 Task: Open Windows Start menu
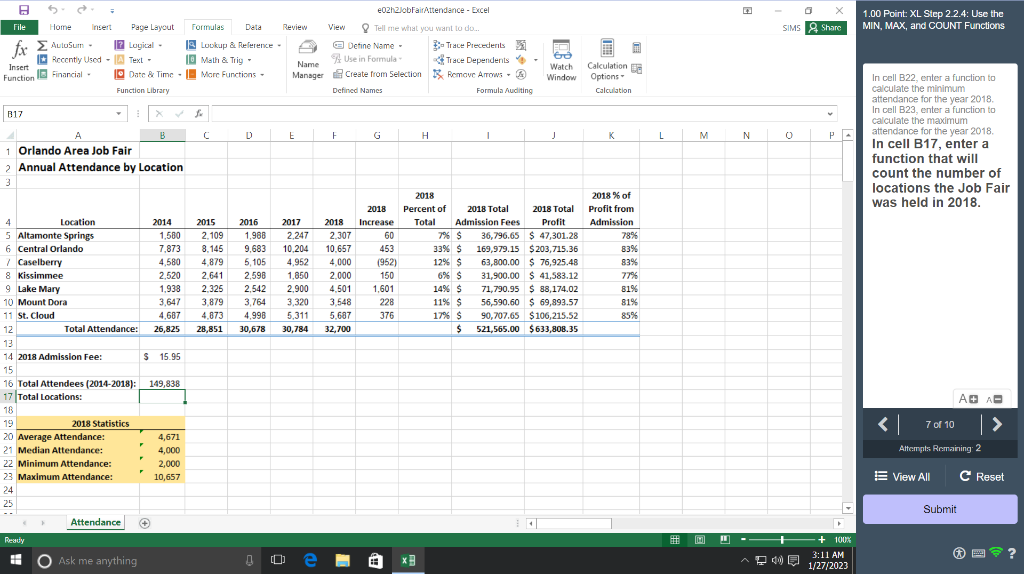coord(16,560)
